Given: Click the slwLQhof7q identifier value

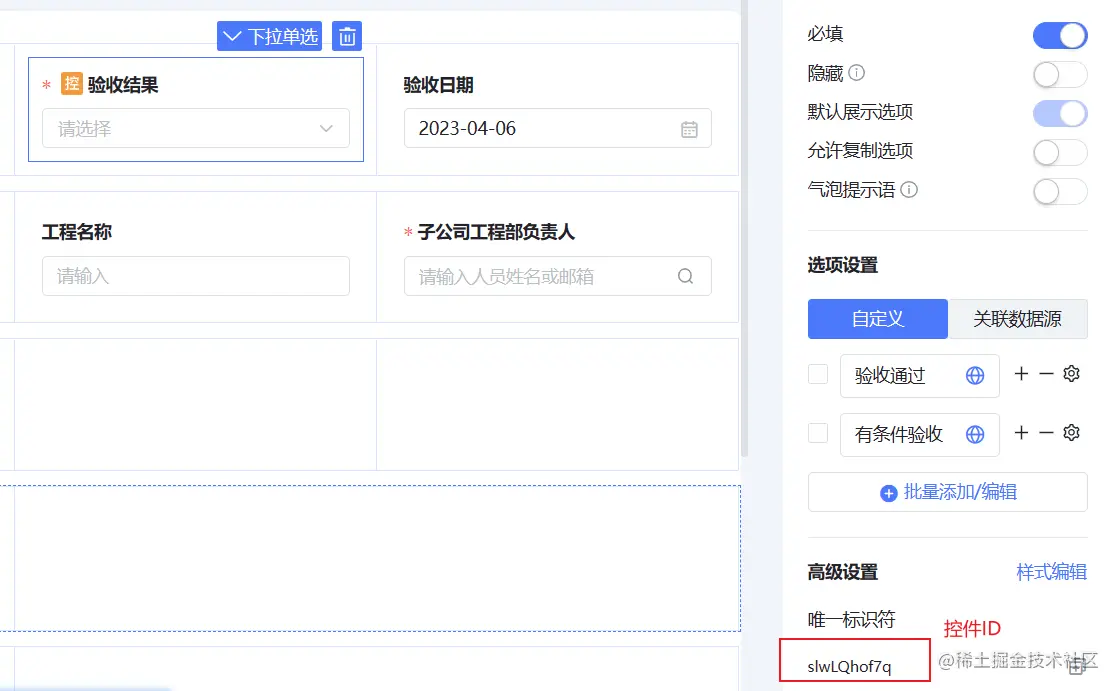Looking at the screenshot, I should (x=849, y=666).
